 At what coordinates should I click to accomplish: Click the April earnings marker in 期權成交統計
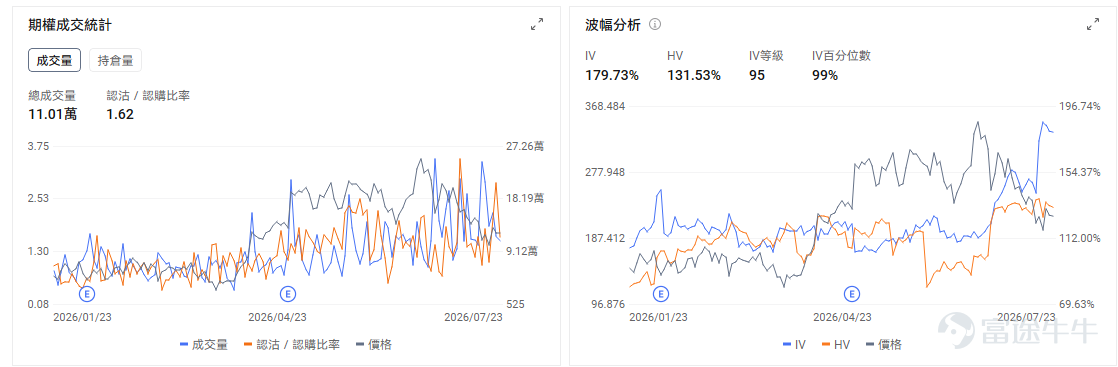[287, 293]
